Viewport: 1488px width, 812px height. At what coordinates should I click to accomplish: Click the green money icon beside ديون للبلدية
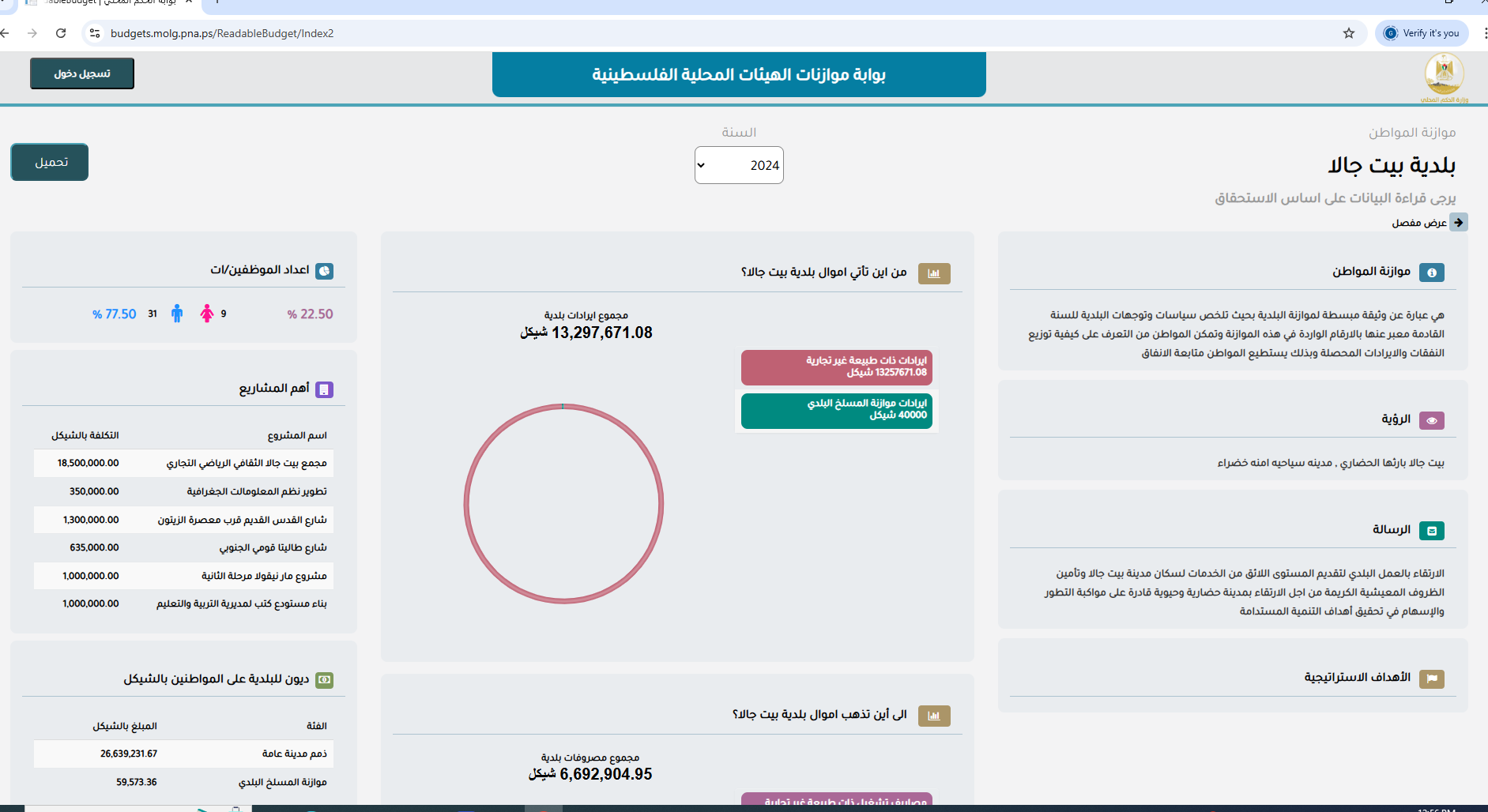click(324, 679)
